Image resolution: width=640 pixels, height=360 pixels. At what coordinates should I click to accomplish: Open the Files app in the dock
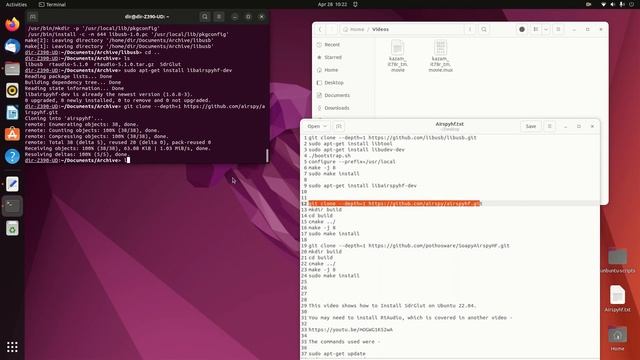(x=12, y=68)
